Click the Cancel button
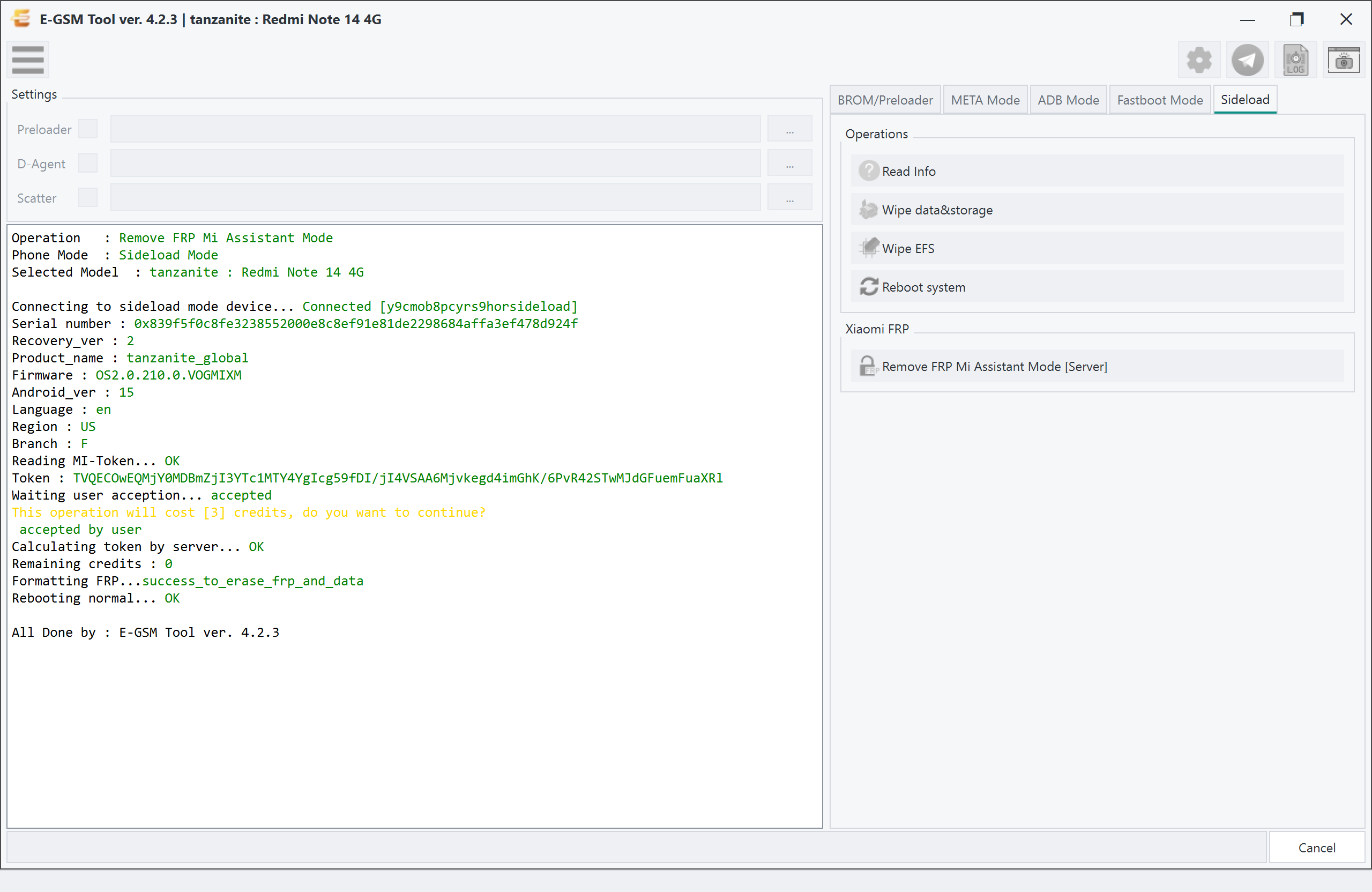Viewport: 1372px width, 892px height. (x=1317, y=847)
